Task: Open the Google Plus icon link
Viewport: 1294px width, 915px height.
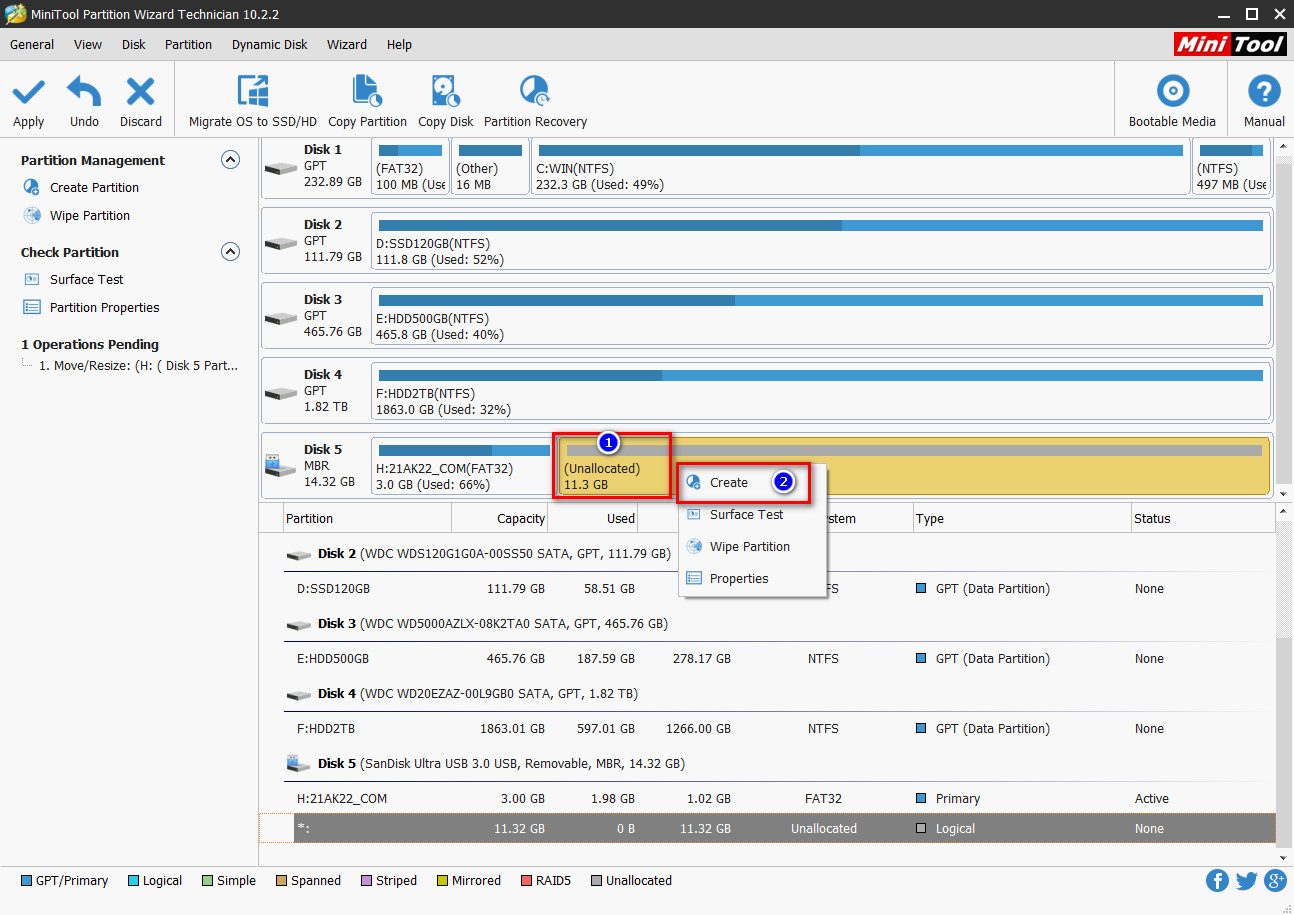Action: [1275, 881]
